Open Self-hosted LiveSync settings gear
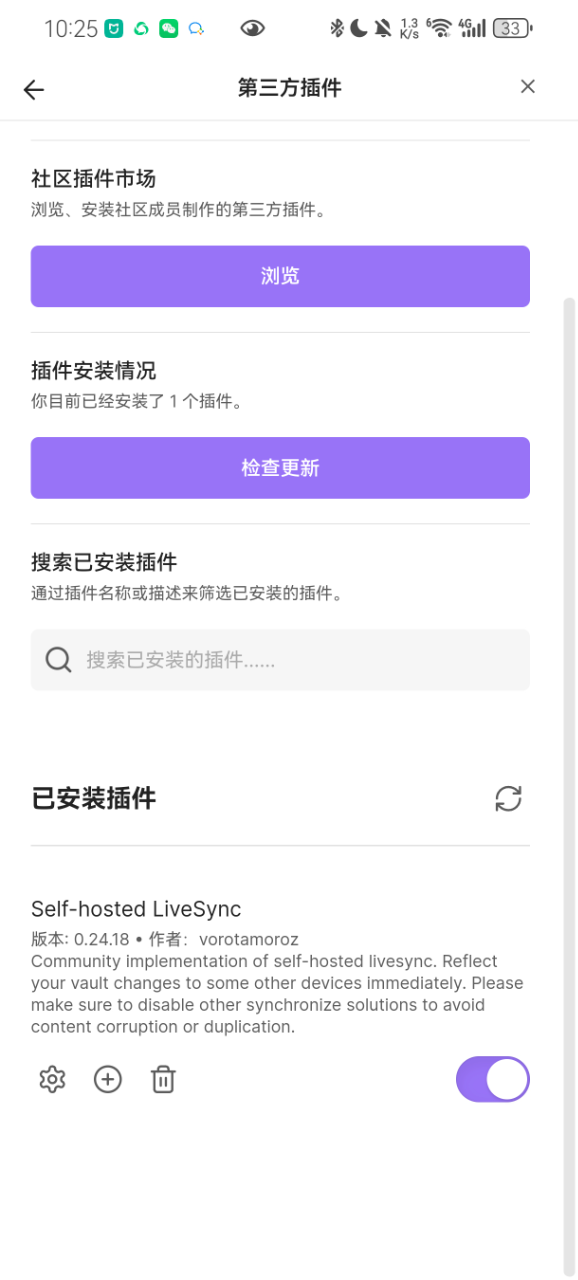The width and height of the screenshot is (578, 1280). (x=52, y=1079)
